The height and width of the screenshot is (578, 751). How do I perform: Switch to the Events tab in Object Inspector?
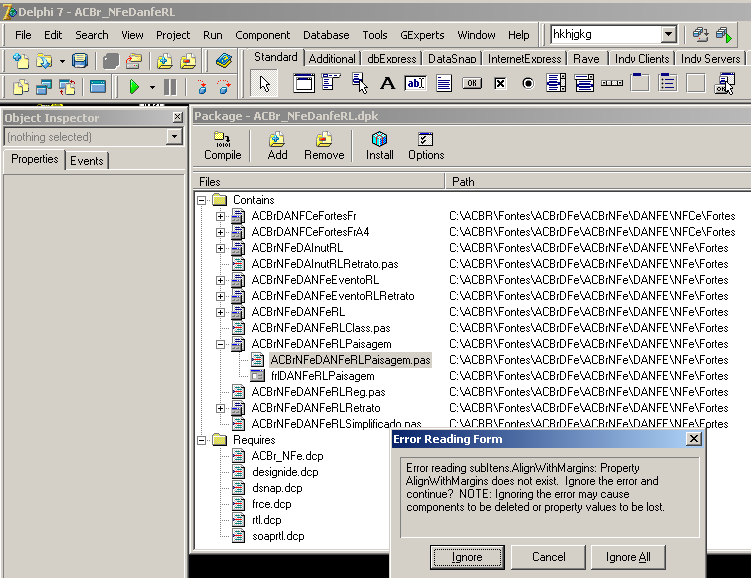87,161
